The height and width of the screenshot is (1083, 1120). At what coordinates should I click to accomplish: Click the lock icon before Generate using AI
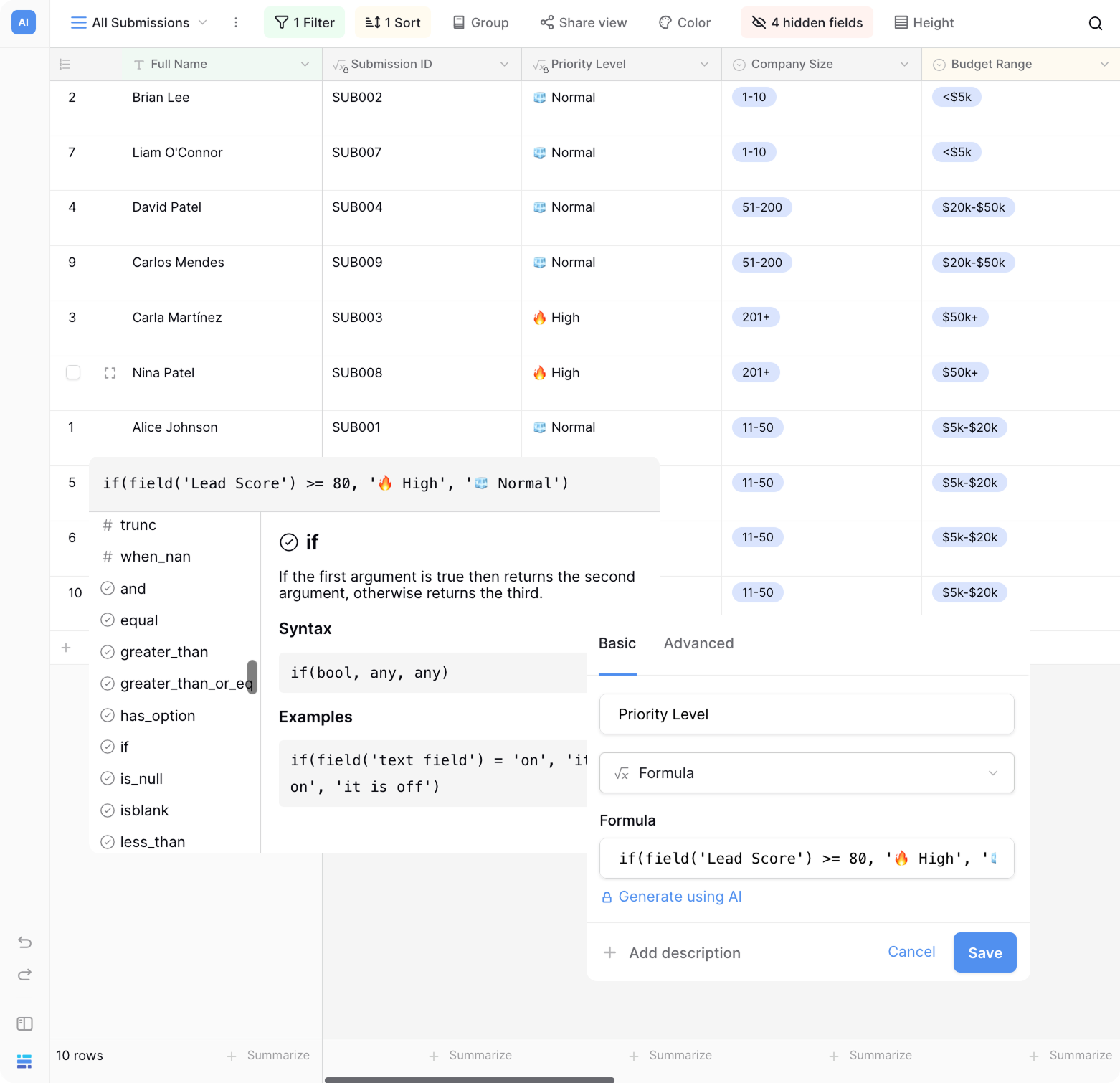point(607,897)
